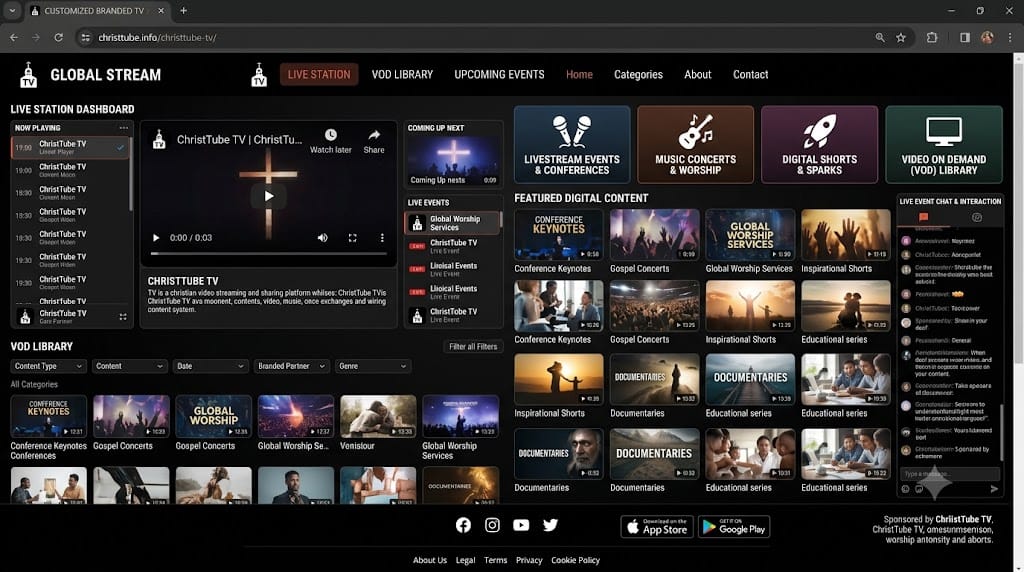Download on the App Store button
This screenshot has width=1024, height=572.
click(x=657, y=527)
